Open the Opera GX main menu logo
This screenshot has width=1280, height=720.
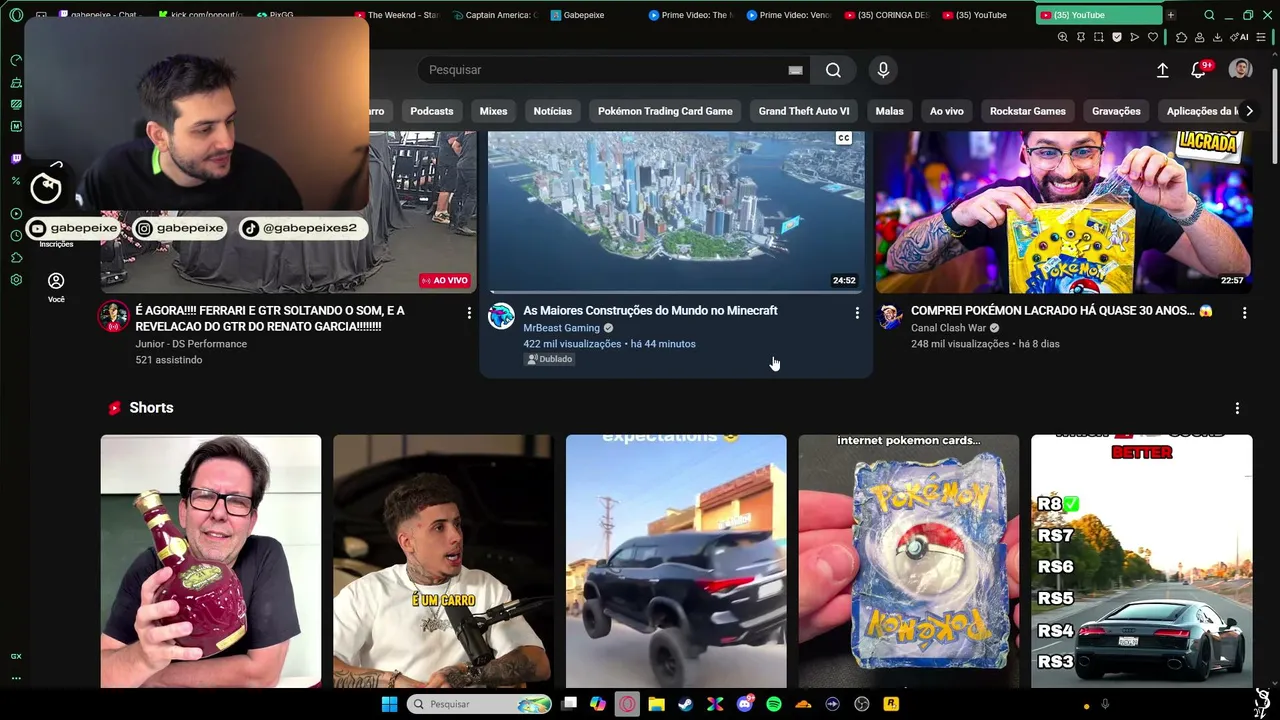tap(16, 15)
